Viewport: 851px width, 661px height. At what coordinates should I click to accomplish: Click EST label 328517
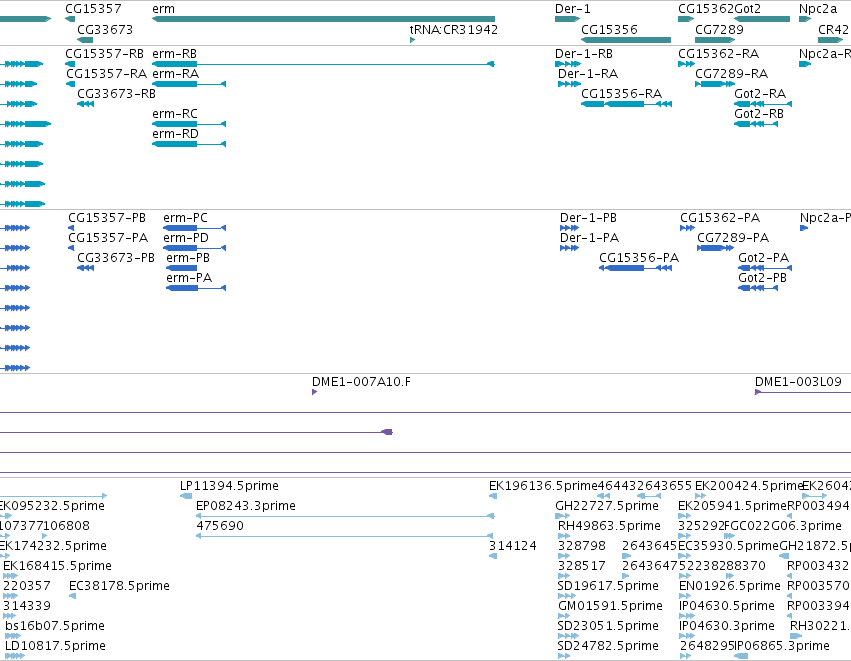point(581,566)
